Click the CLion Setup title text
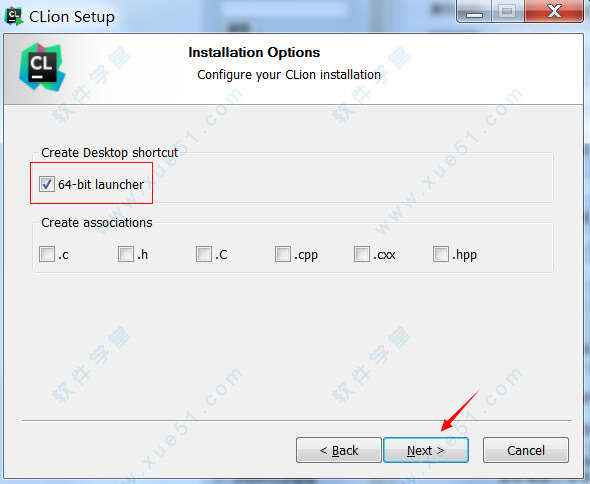 point(71,17)
